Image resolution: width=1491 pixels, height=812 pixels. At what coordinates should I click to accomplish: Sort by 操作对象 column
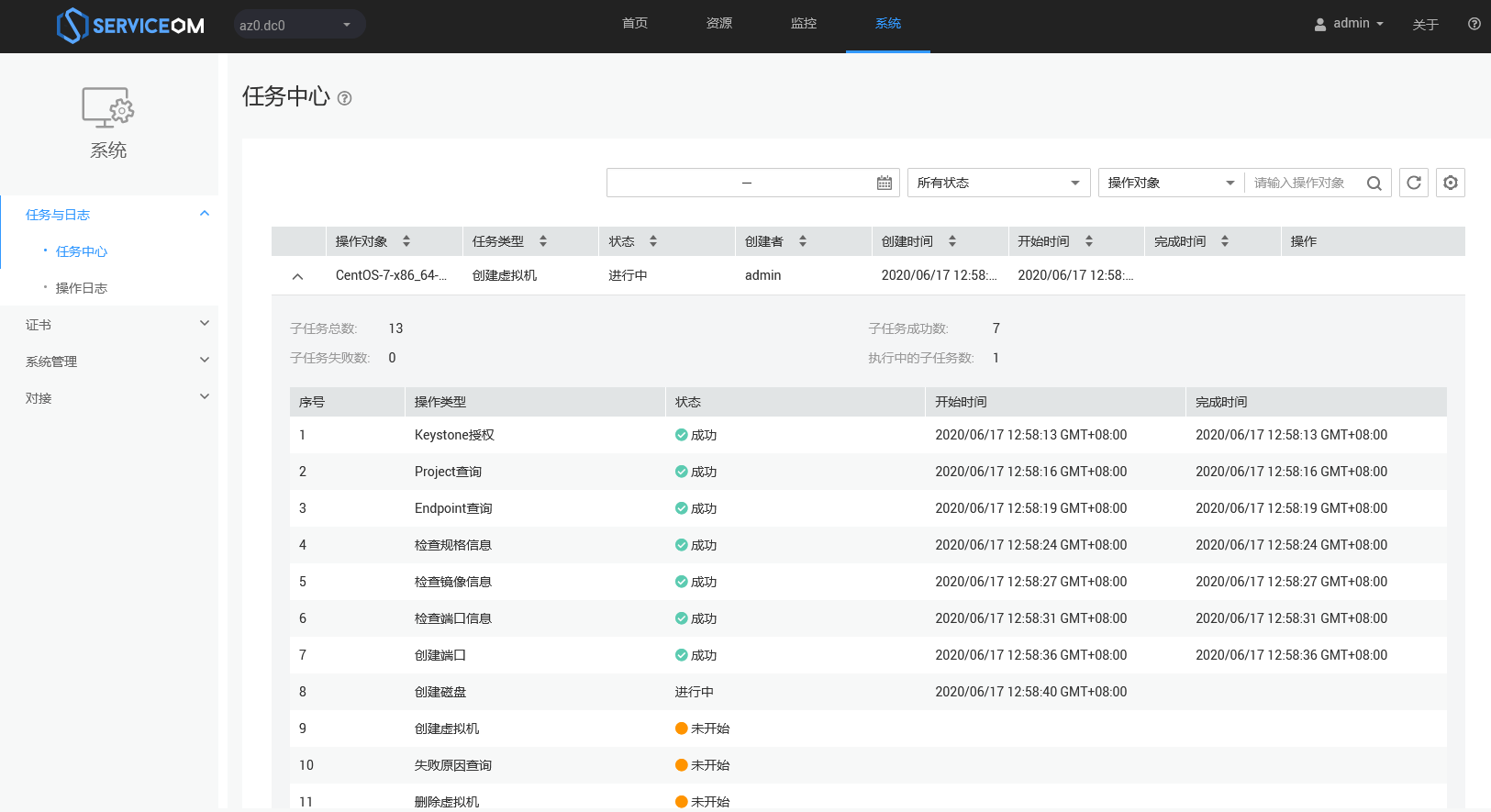click(406, 241)
